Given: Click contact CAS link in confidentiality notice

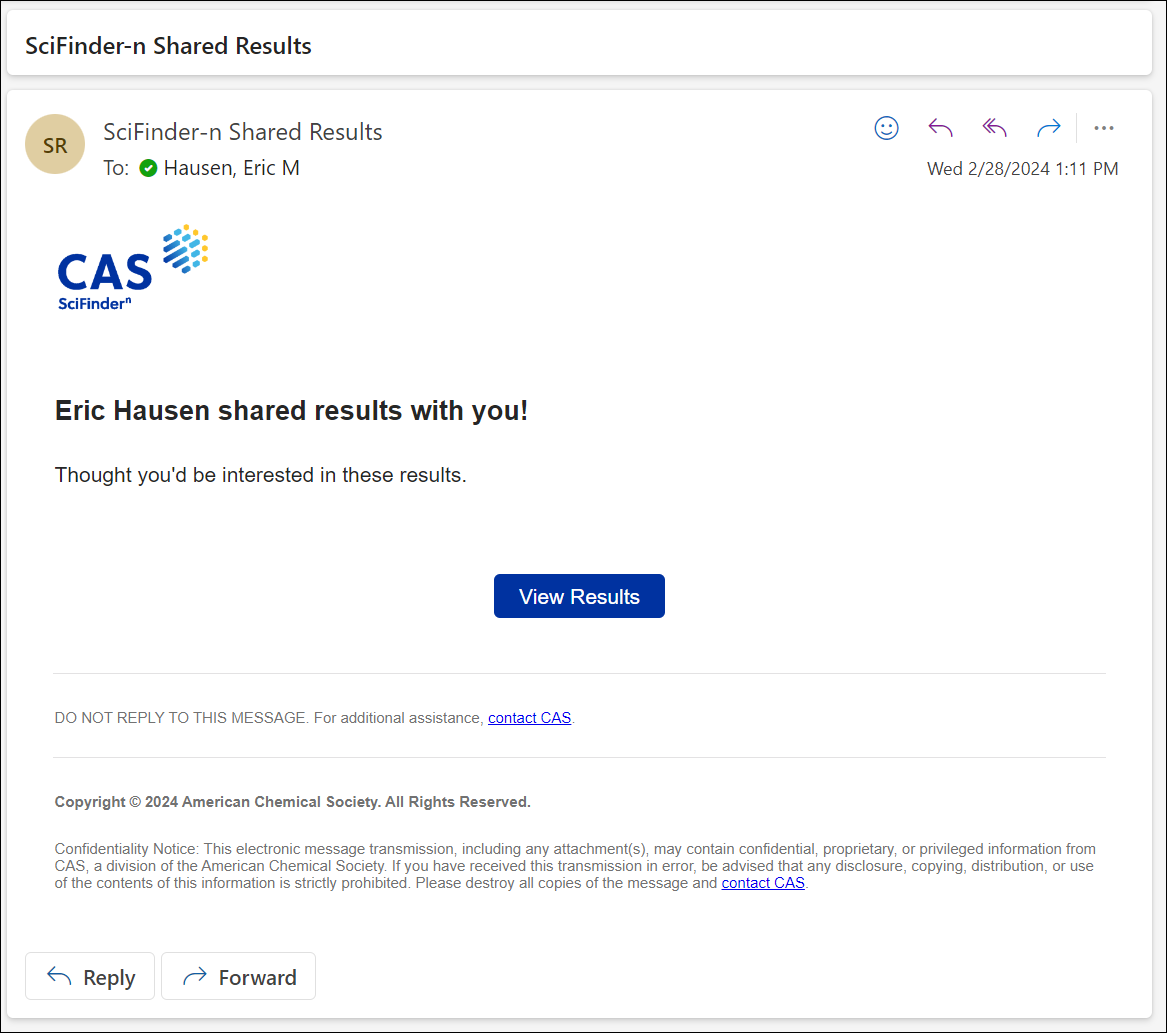Looking at the screenshot, I should (763, 883).
